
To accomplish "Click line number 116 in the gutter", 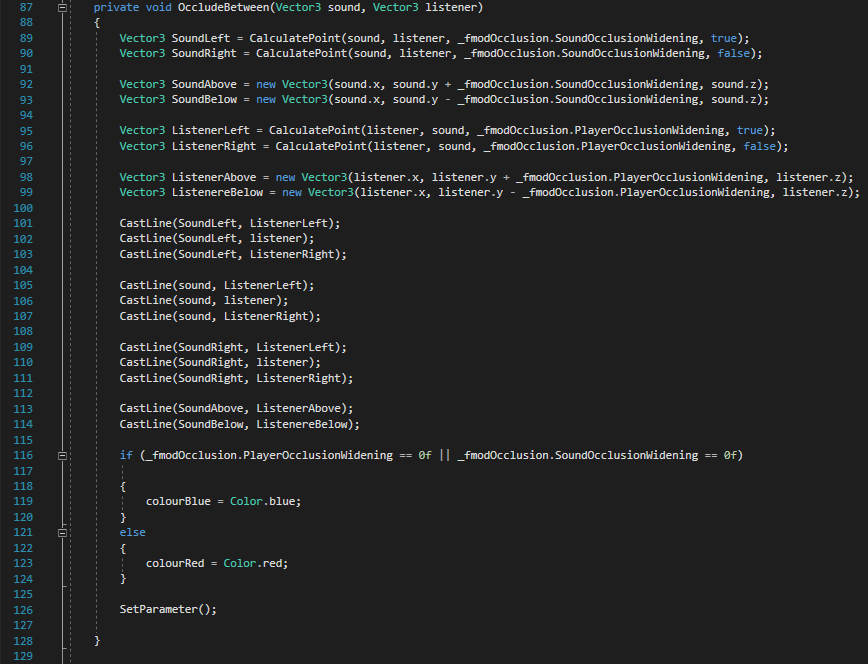I will coord(23,455).
